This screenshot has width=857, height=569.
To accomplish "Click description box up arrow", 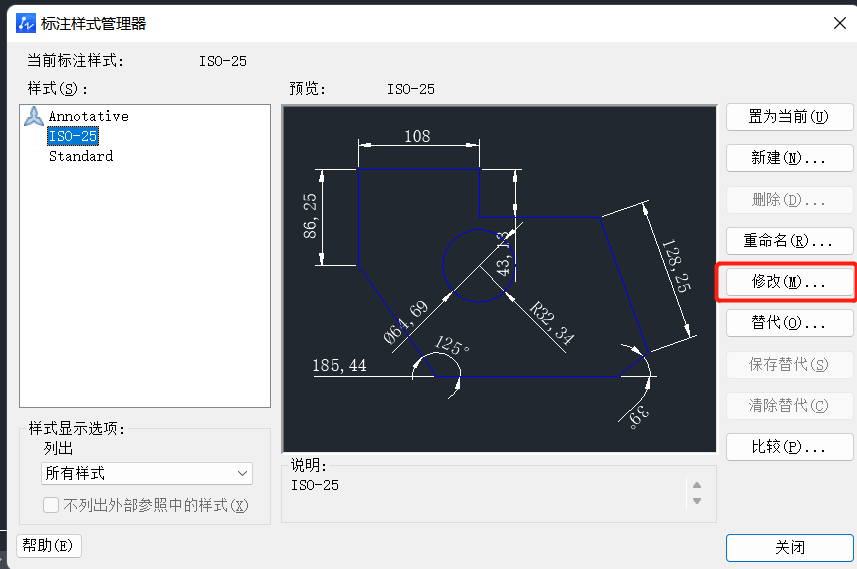I will (x=697, y=485).
